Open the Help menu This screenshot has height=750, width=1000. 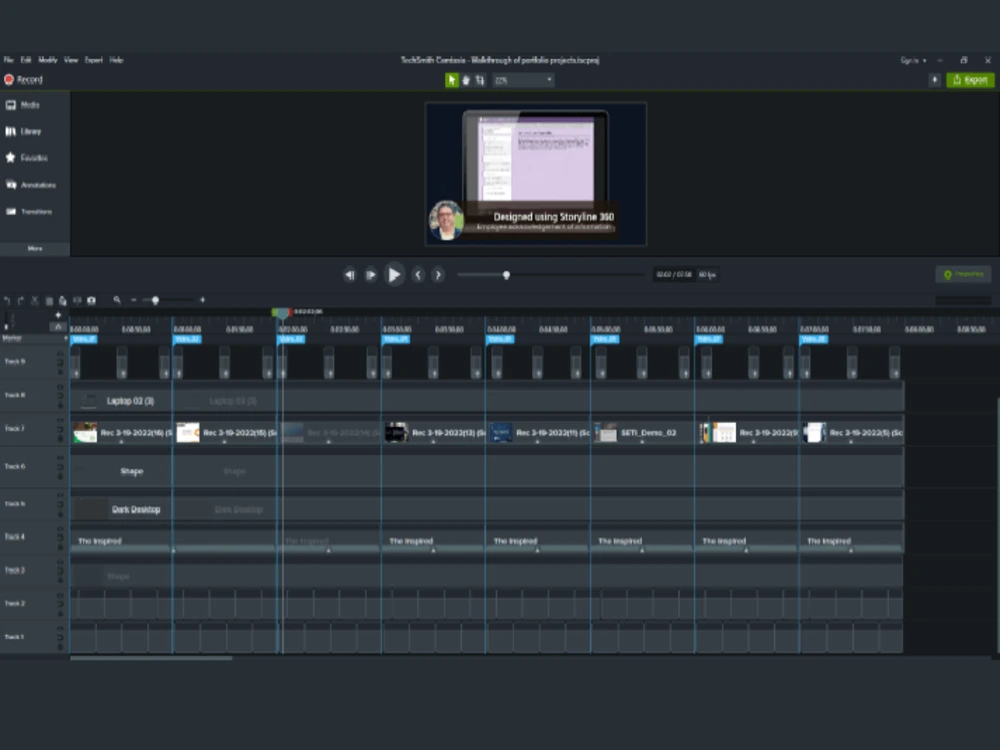[x=116, y=60]
